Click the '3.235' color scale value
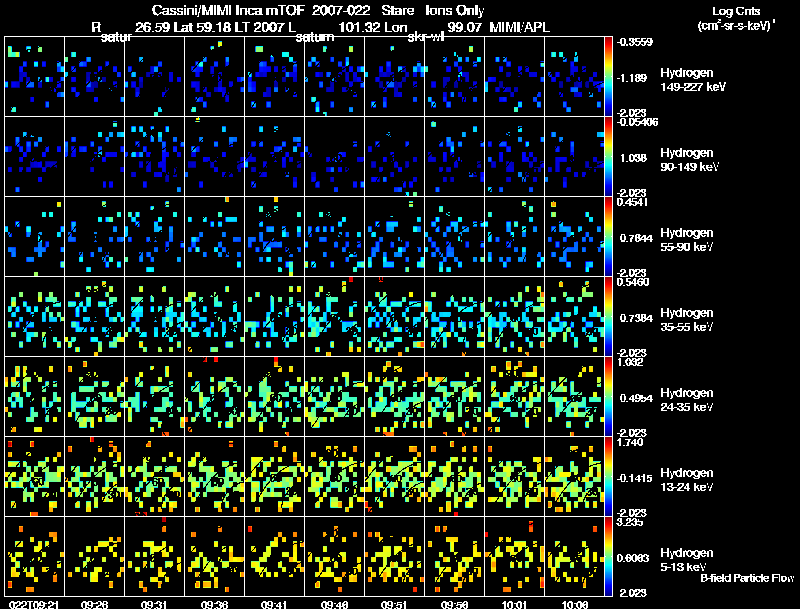This screenshot has height=609, width=800. (630, 522)
